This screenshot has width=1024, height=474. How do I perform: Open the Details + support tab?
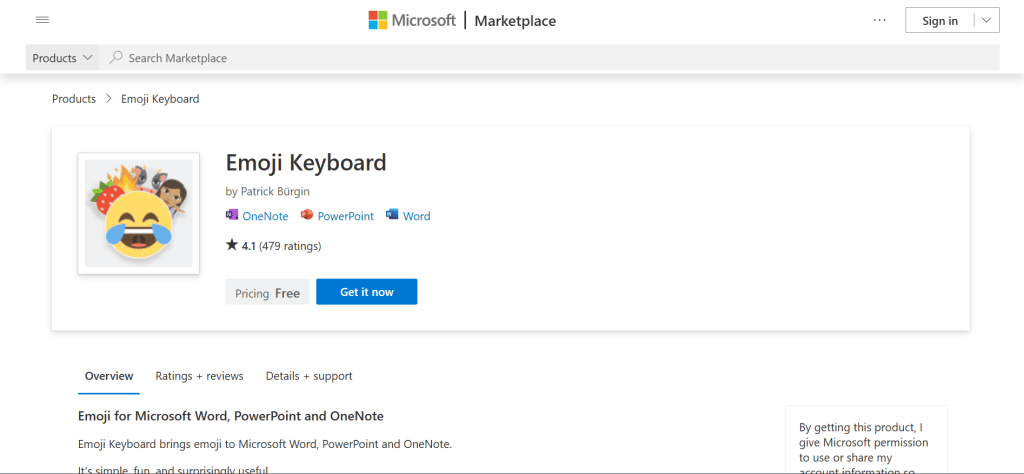(x=309, y=376)
